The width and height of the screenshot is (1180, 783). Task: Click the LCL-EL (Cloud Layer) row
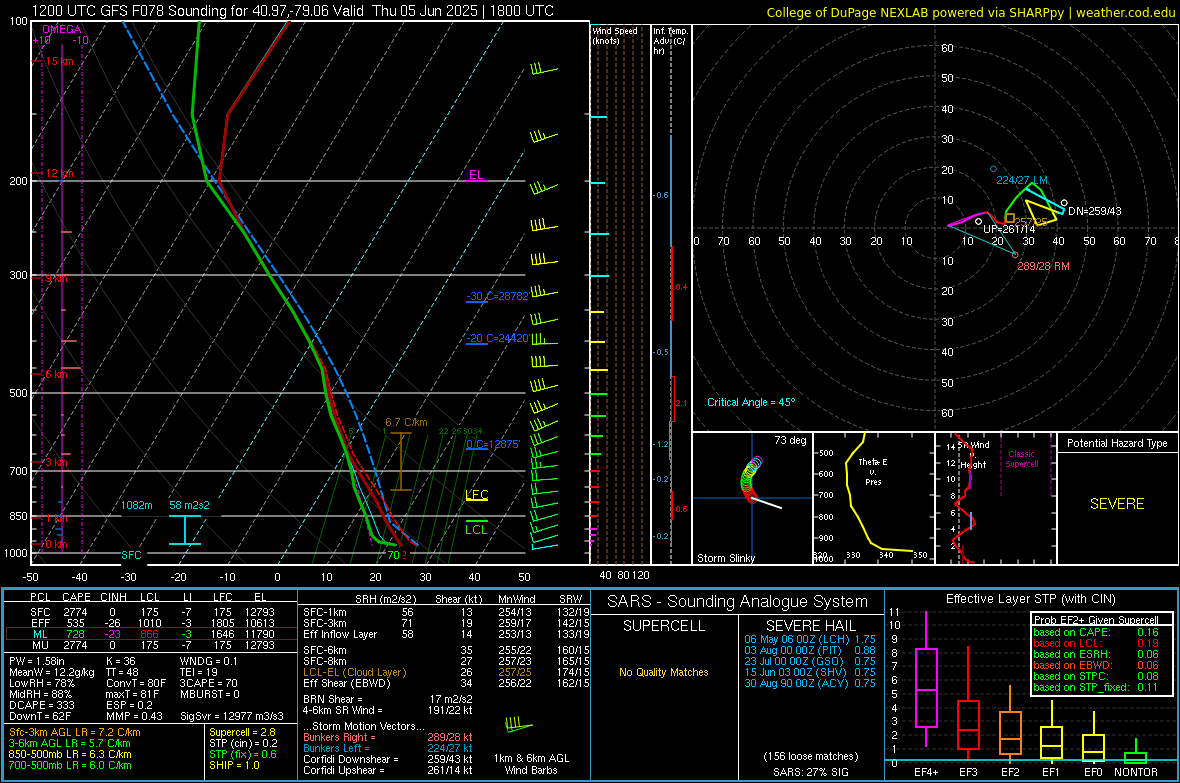pos(446,672)
